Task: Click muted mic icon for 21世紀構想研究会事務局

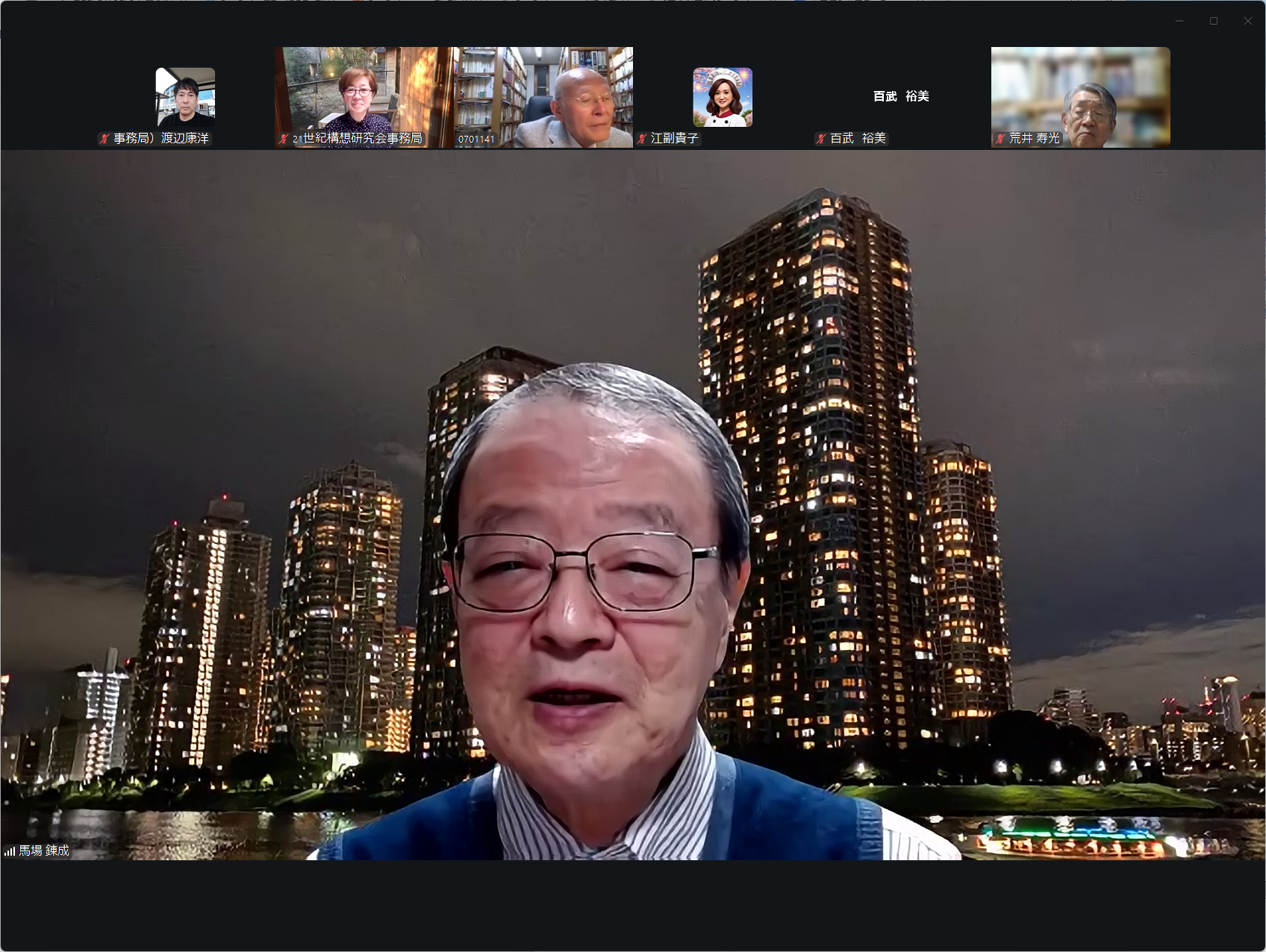Action: coord(284,139)
